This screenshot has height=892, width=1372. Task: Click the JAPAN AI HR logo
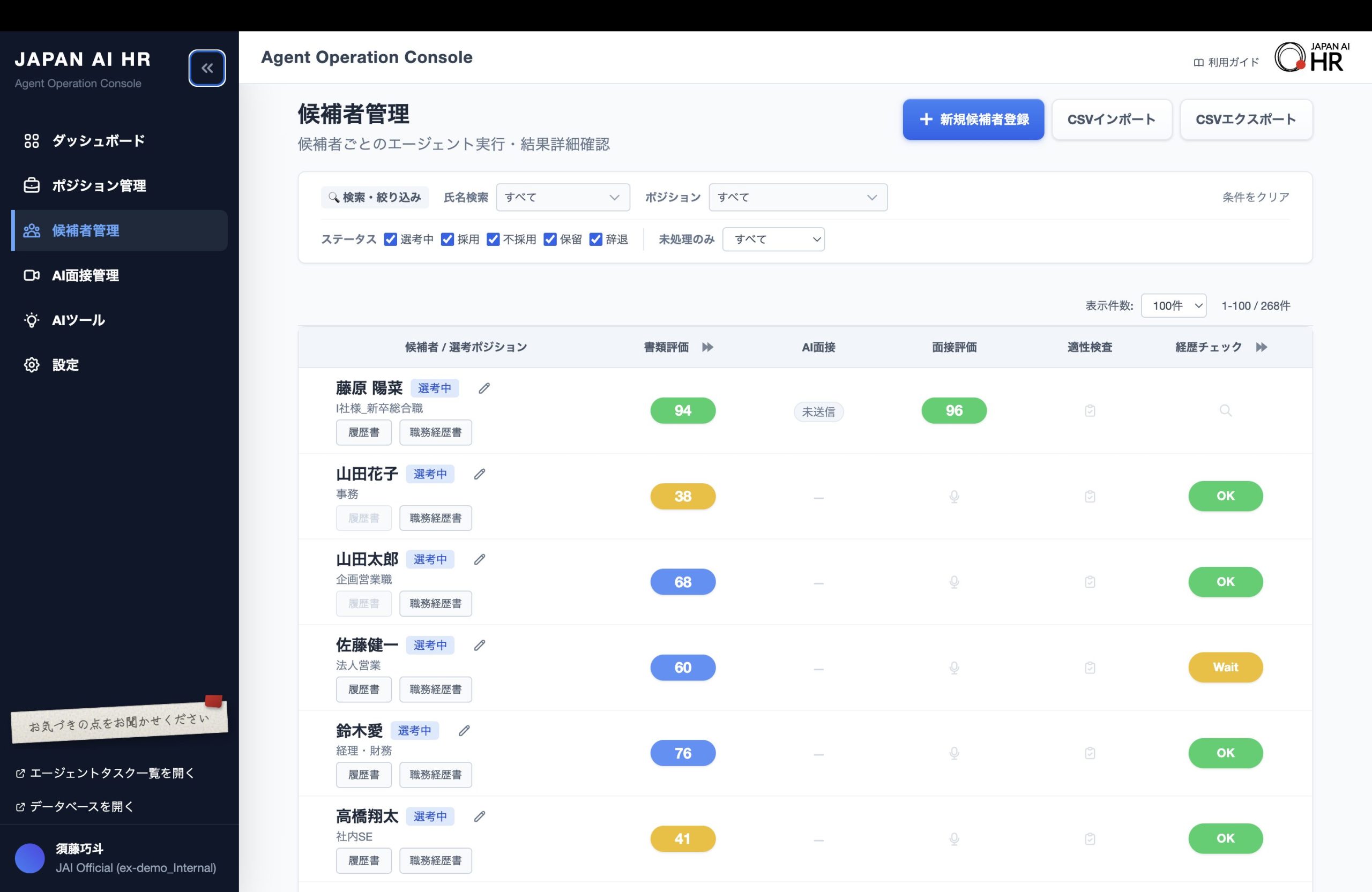coord(1311,57)
